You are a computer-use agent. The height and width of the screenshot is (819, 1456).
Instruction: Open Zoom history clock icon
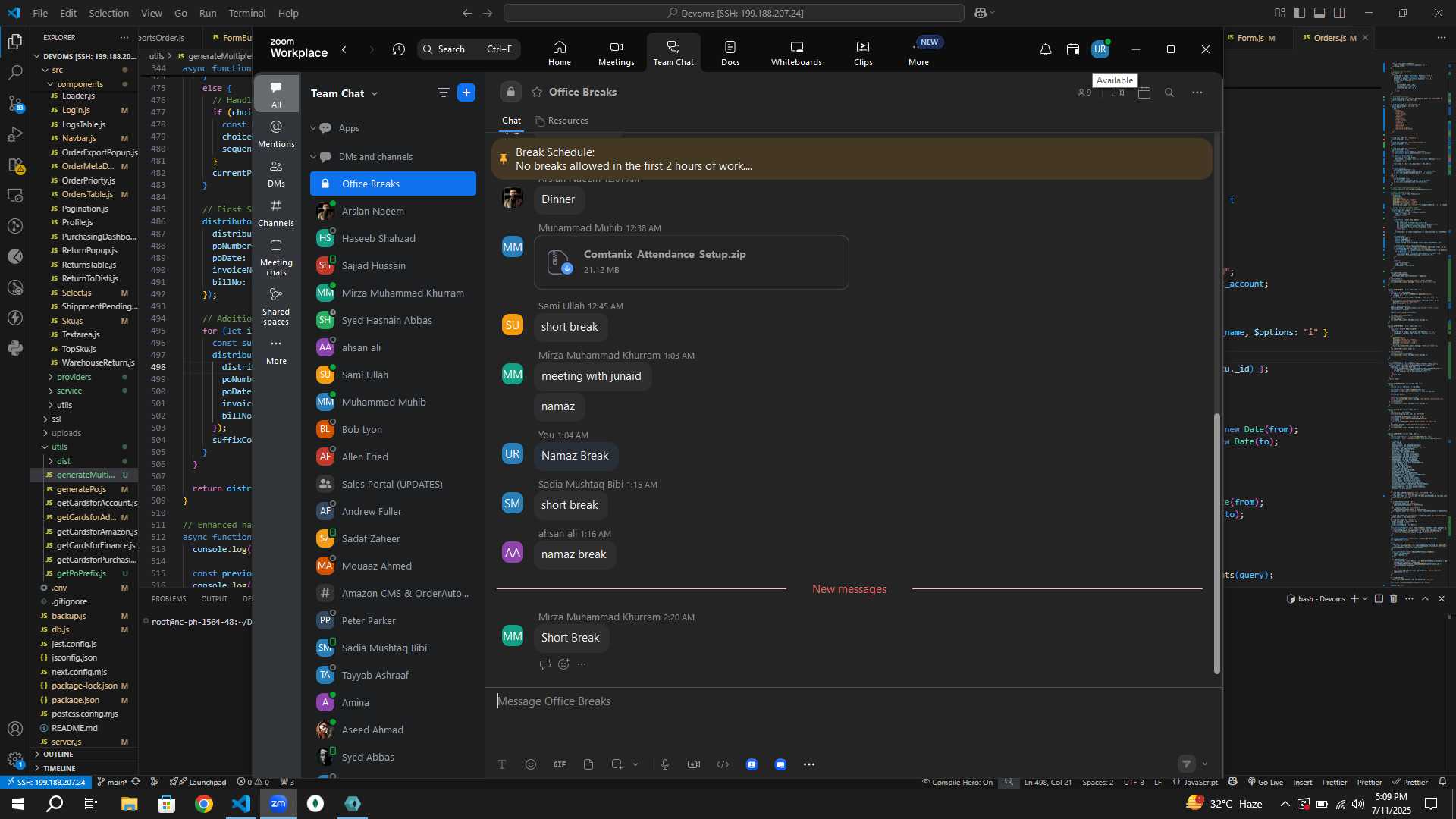point(399,49)
